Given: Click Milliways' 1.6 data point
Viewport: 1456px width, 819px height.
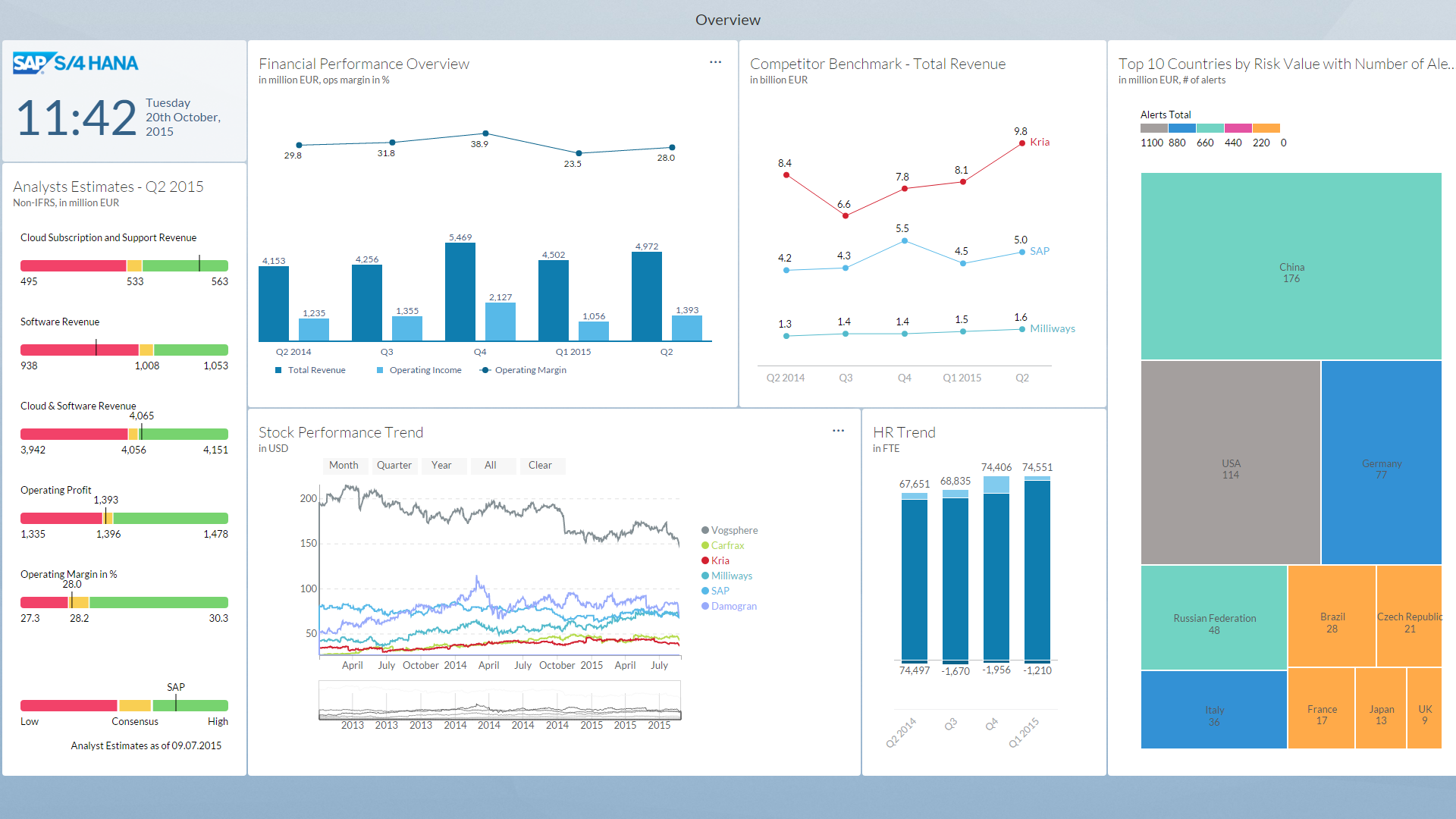Looking at the screenshot, I should coord(1022,329).
